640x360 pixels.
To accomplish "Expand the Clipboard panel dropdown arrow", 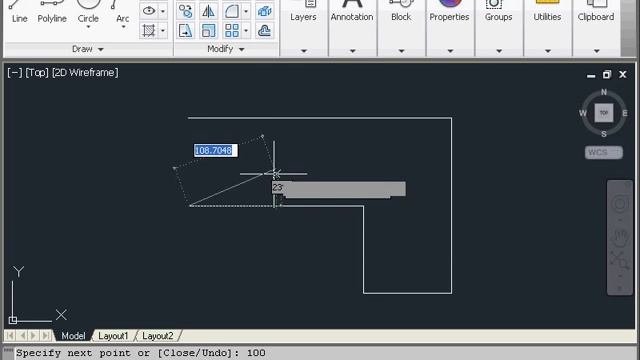I will click(x=596, y=51).
